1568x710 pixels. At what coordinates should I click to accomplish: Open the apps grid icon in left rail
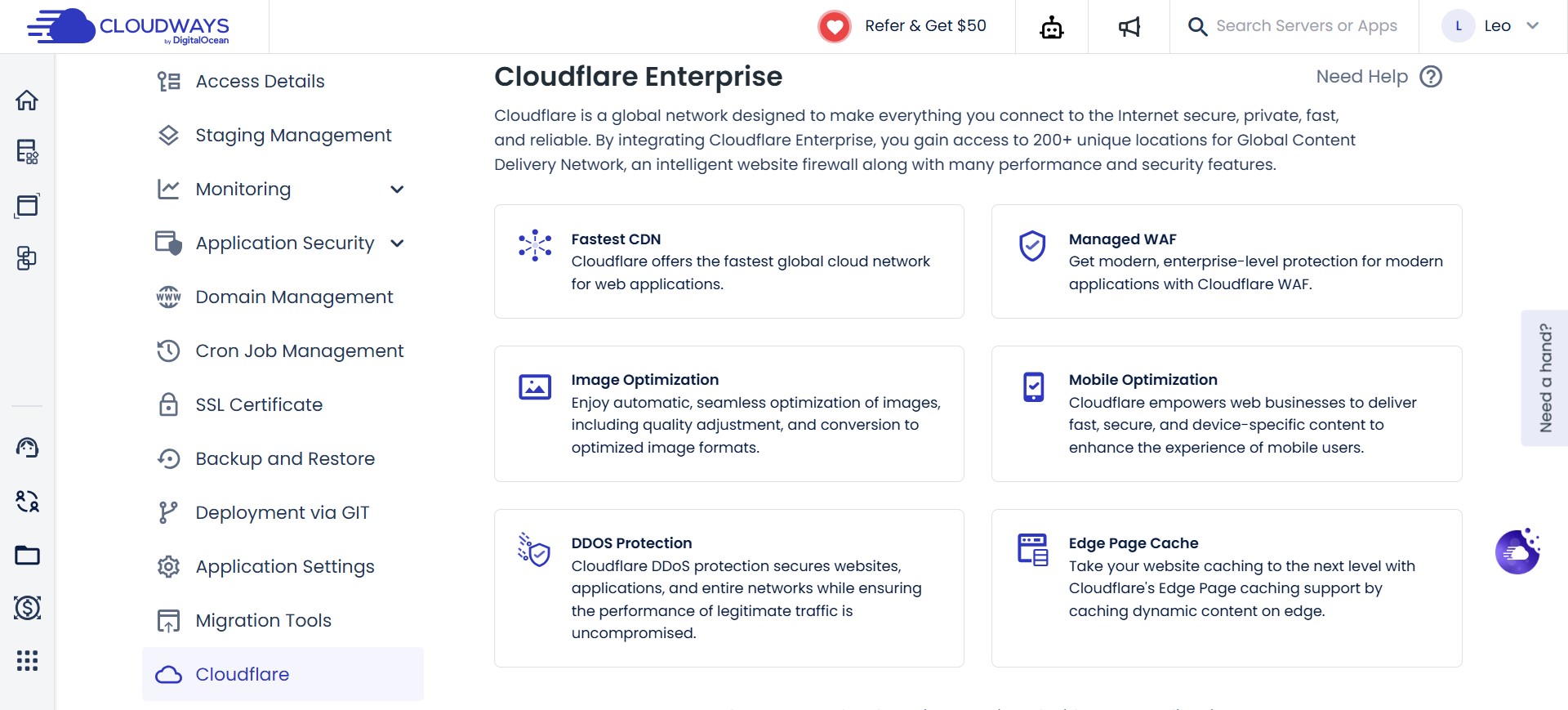click(27, 660)
